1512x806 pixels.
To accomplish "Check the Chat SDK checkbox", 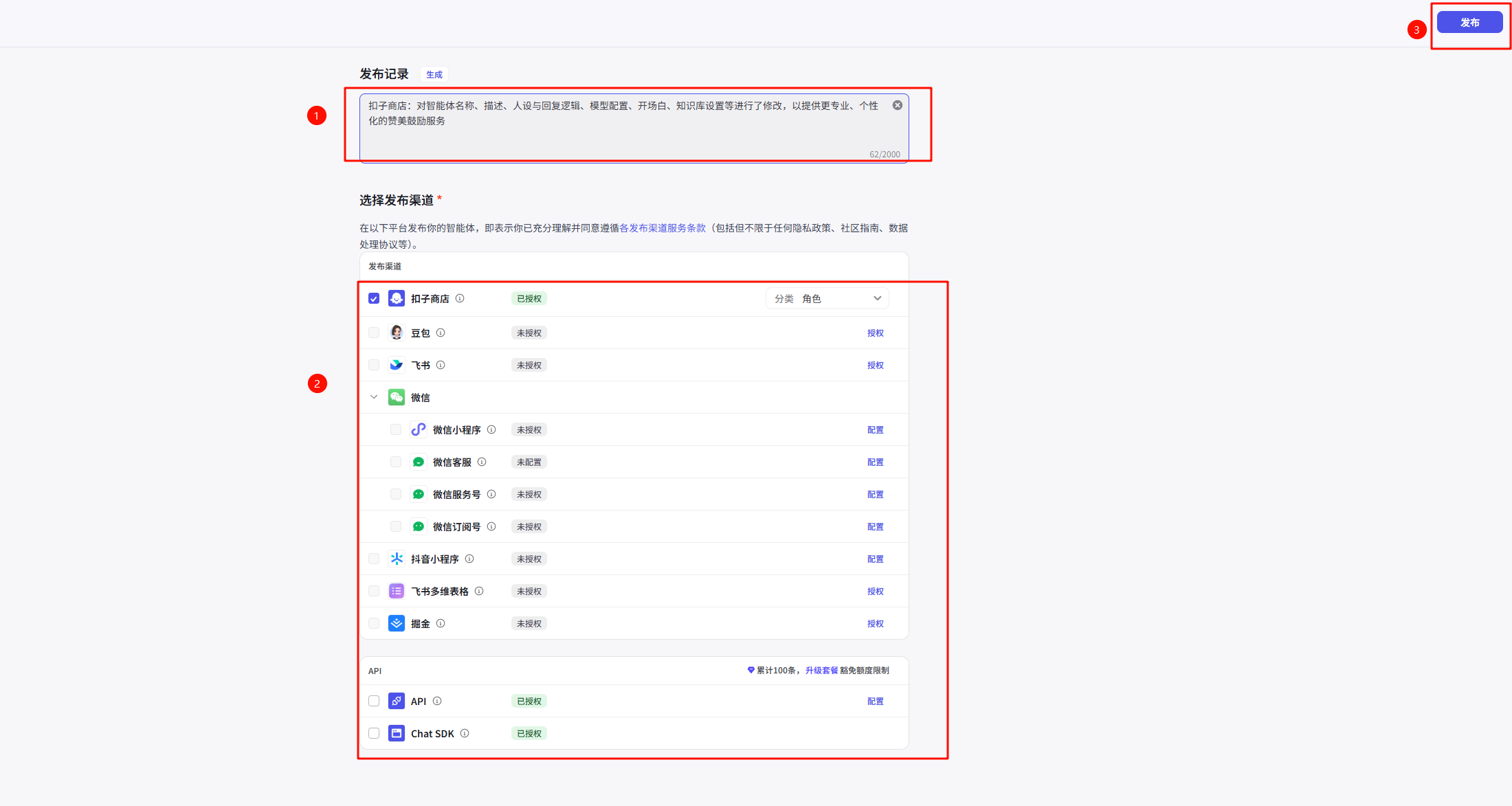I will tap(374, 733).
